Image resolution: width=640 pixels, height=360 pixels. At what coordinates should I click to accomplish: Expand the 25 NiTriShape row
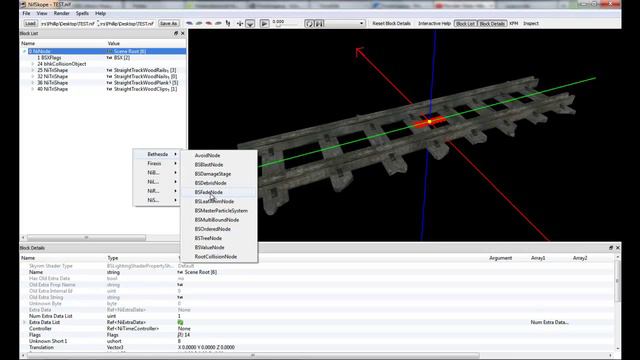point(33,70)
